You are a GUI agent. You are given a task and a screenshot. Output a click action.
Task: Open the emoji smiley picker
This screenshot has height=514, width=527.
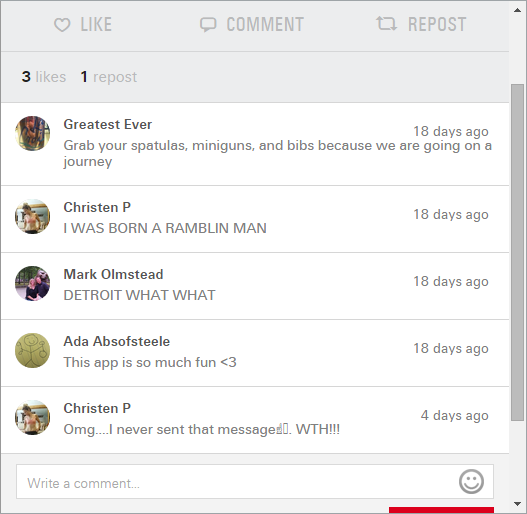click(471, 481)
